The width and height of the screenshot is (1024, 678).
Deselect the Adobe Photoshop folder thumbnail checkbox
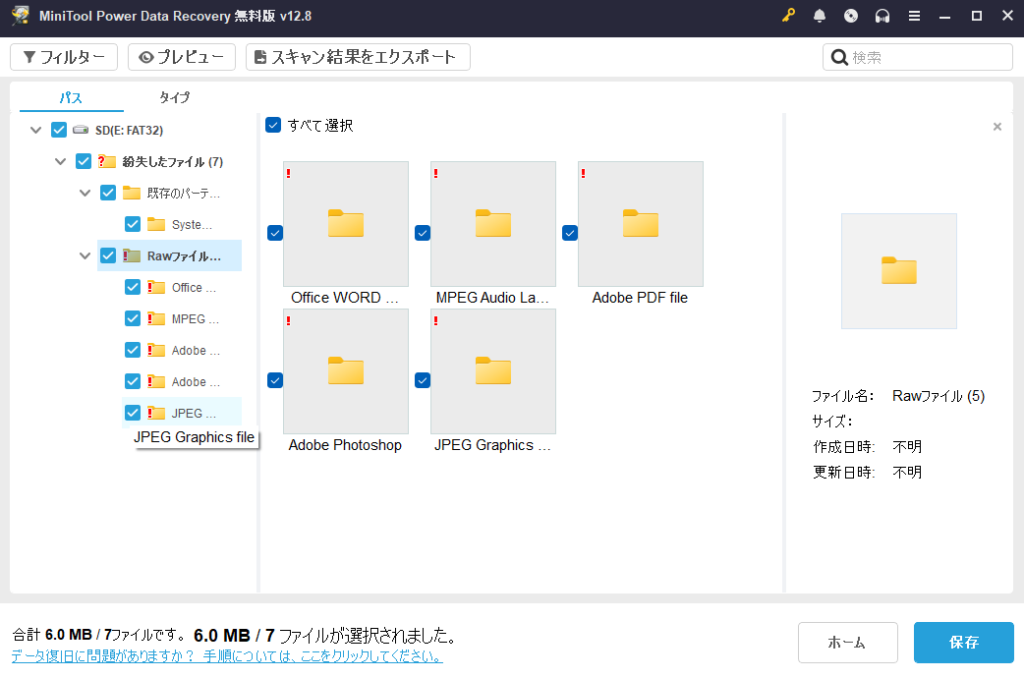[x=274, y=380]
